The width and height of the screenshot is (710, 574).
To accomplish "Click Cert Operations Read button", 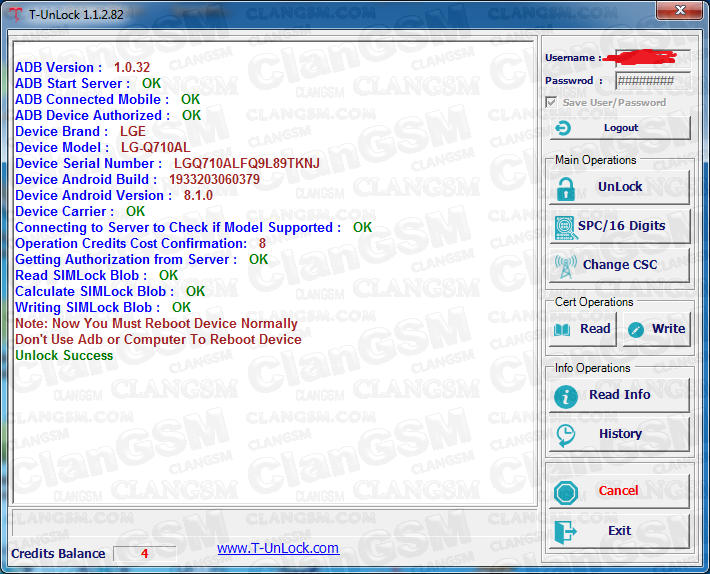I will pyautogui.click(x=582, y=329).
